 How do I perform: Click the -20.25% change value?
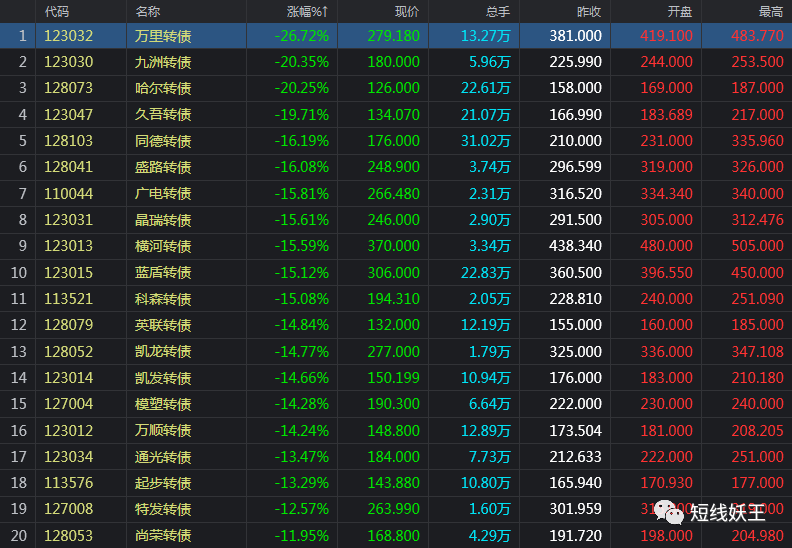click(302, 88)
